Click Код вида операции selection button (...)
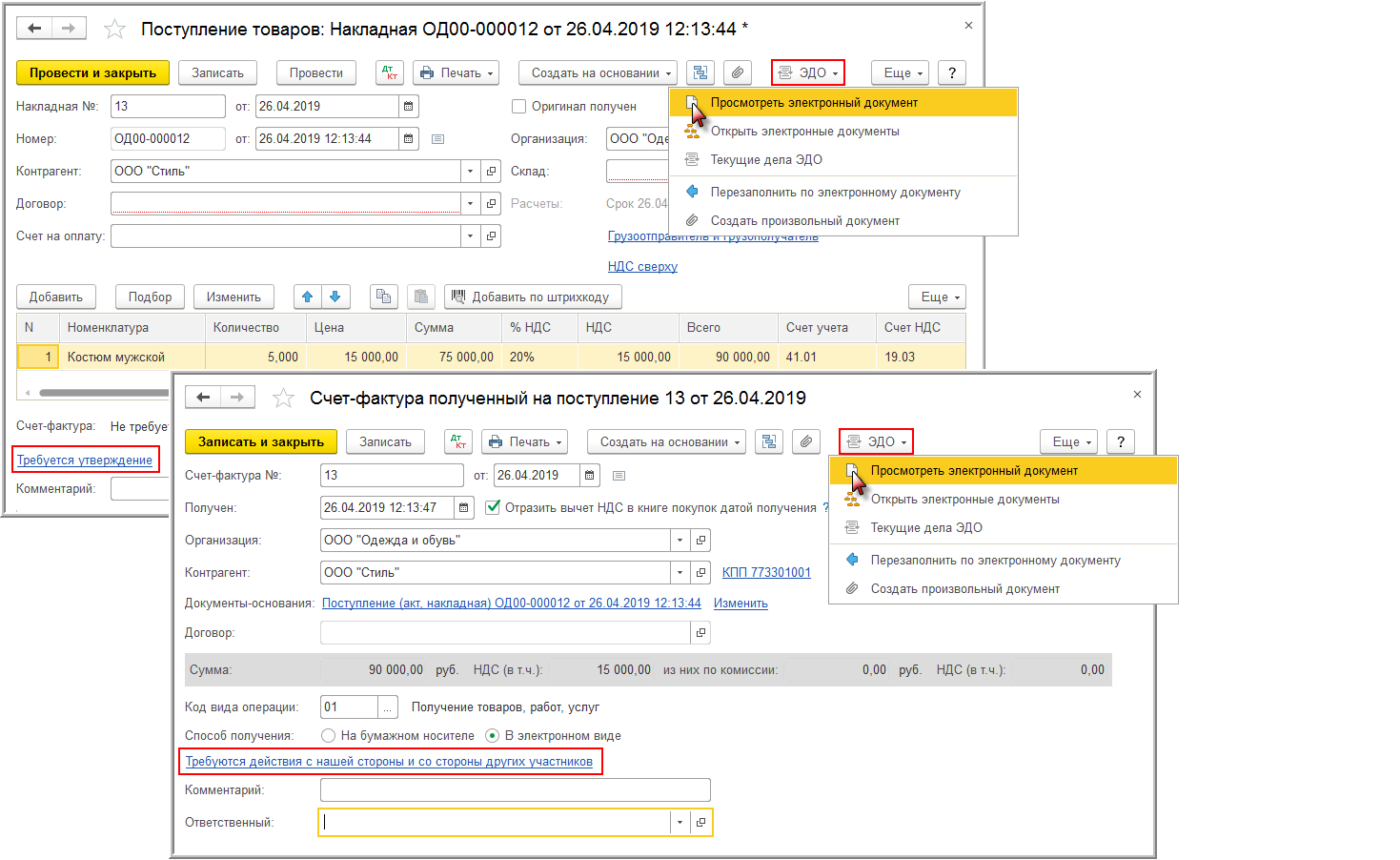1400x860 pixels. click(x=388, y=706)
